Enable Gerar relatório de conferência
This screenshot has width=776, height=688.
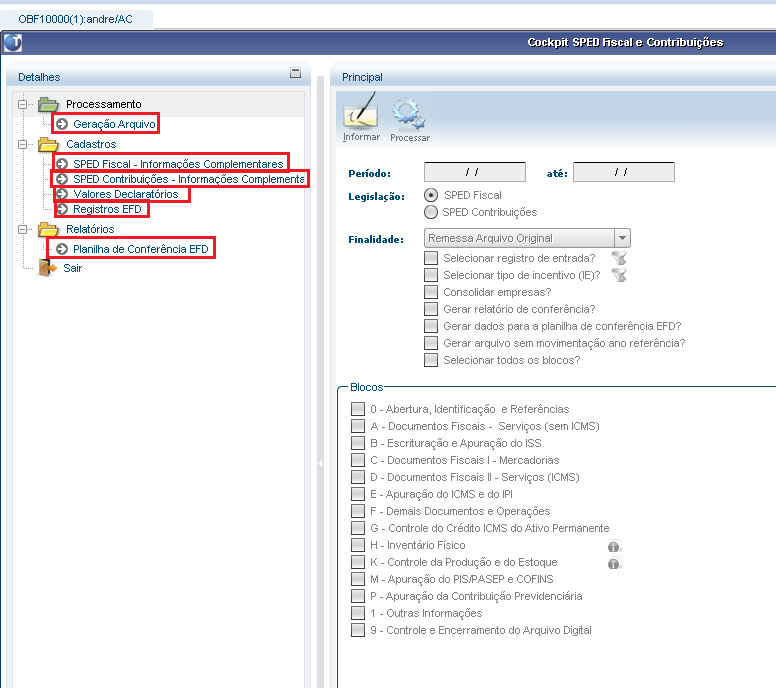431,309
